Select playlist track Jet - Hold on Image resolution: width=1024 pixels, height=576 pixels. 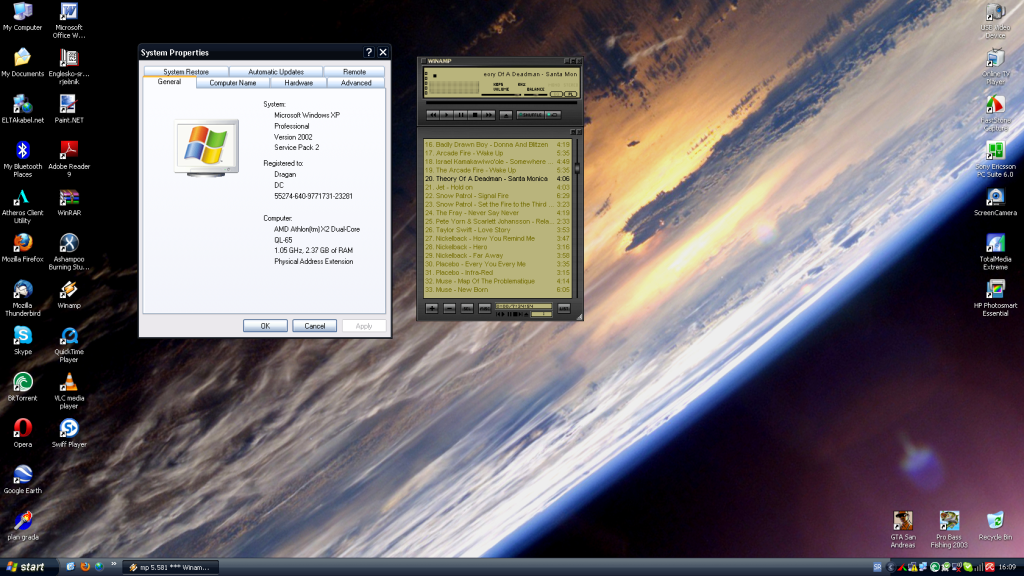498,187
